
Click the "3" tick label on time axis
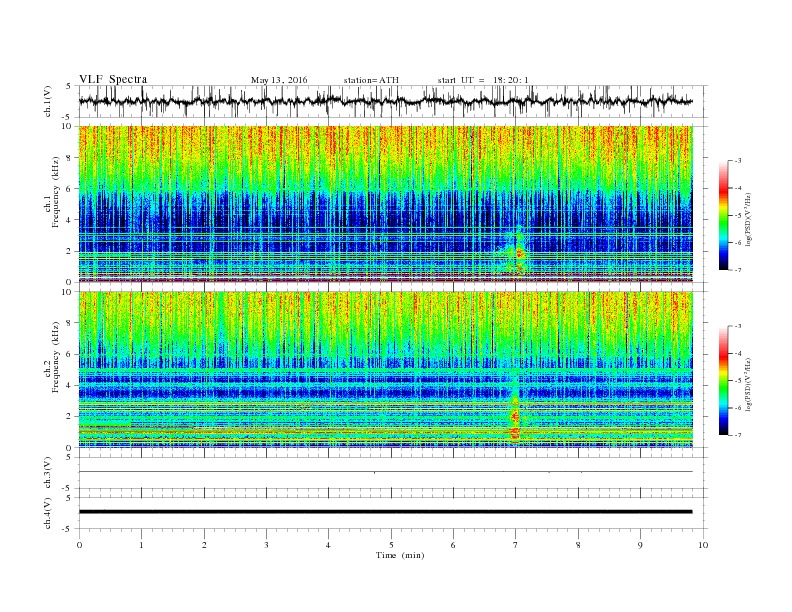coord(266,545)
